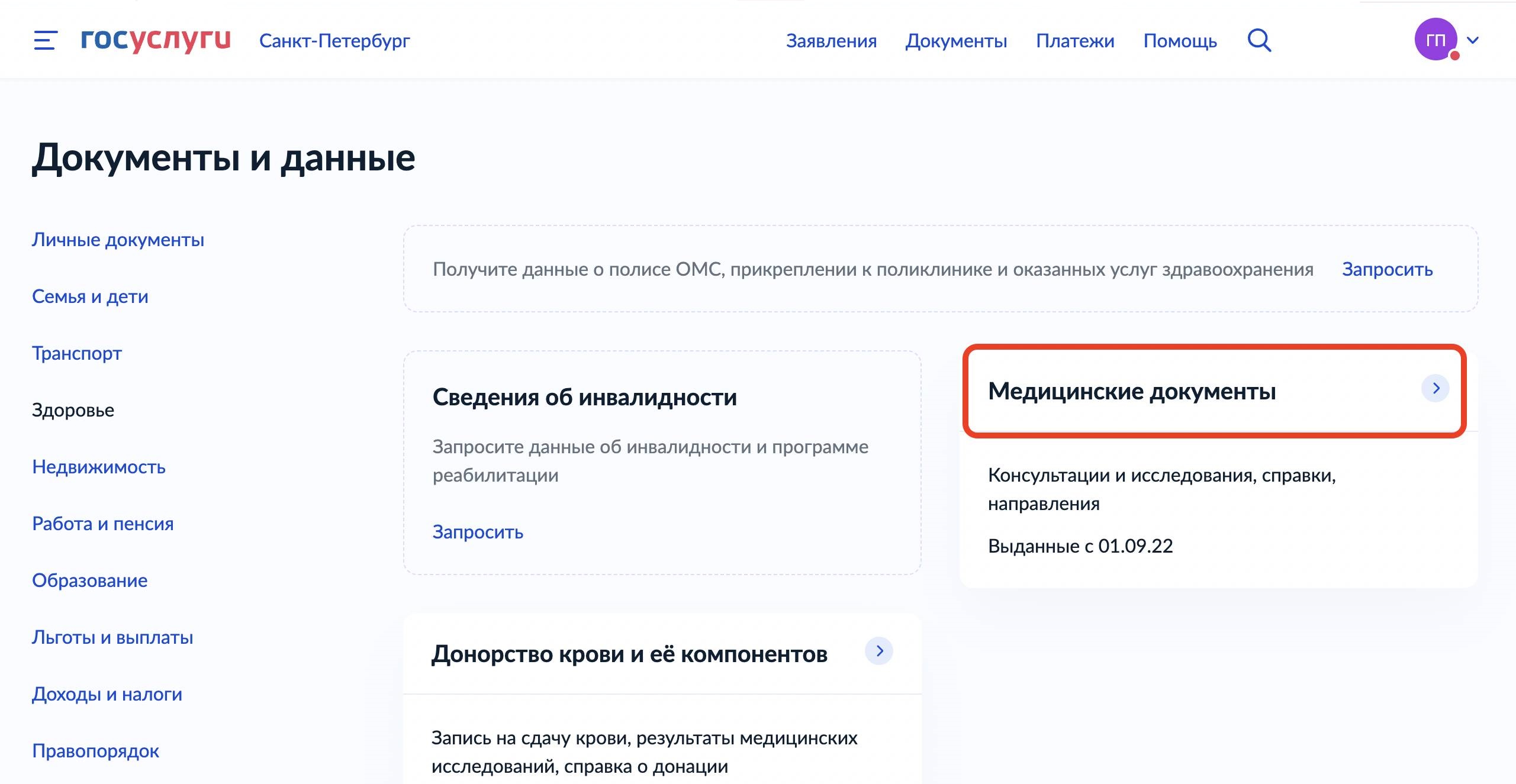Viewport: 1516px width, 784px height.
Task: Open Платежи in top navigation
Action: [1075, 41]
